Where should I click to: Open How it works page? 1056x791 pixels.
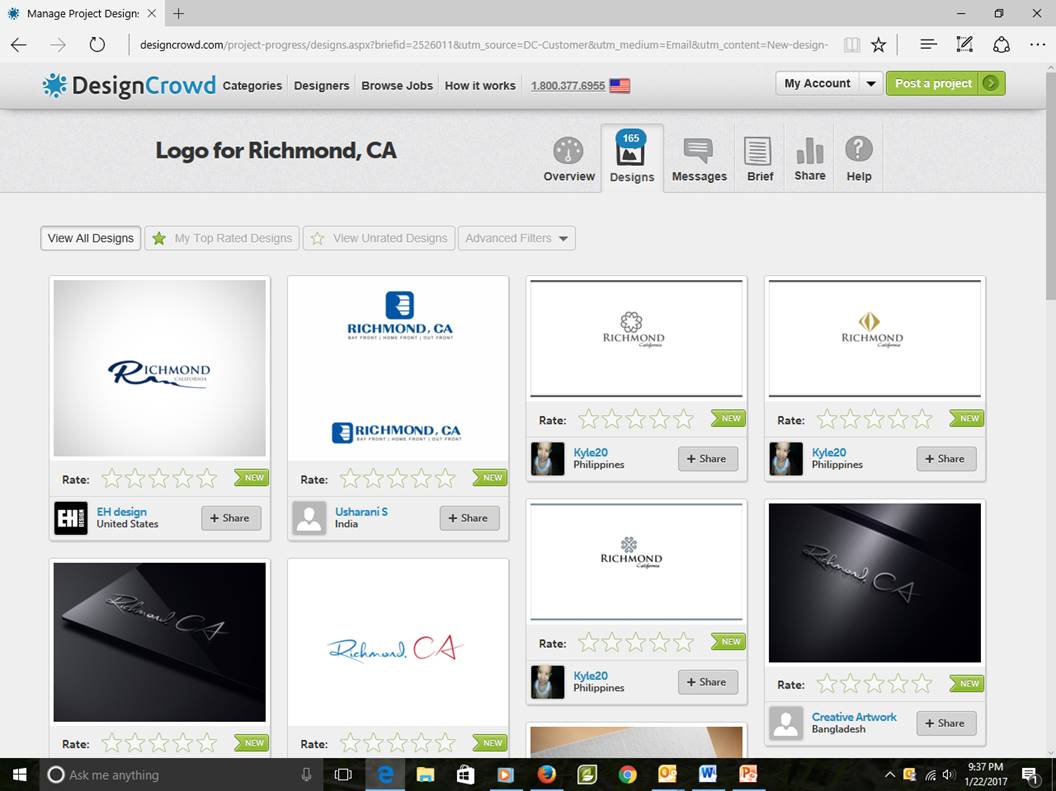pos(480,85)
